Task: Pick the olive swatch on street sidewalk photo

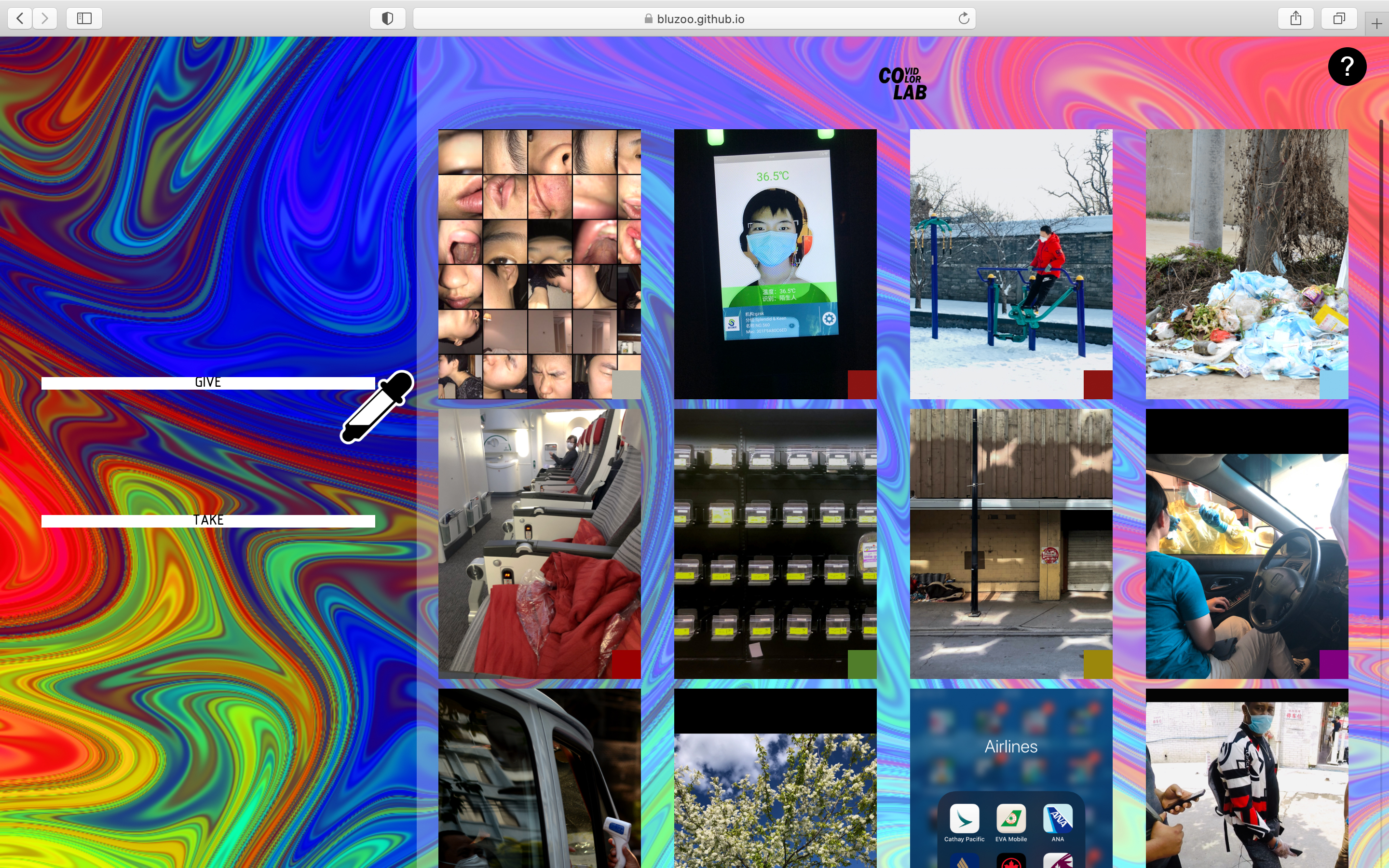Action: click(1098, 664)
